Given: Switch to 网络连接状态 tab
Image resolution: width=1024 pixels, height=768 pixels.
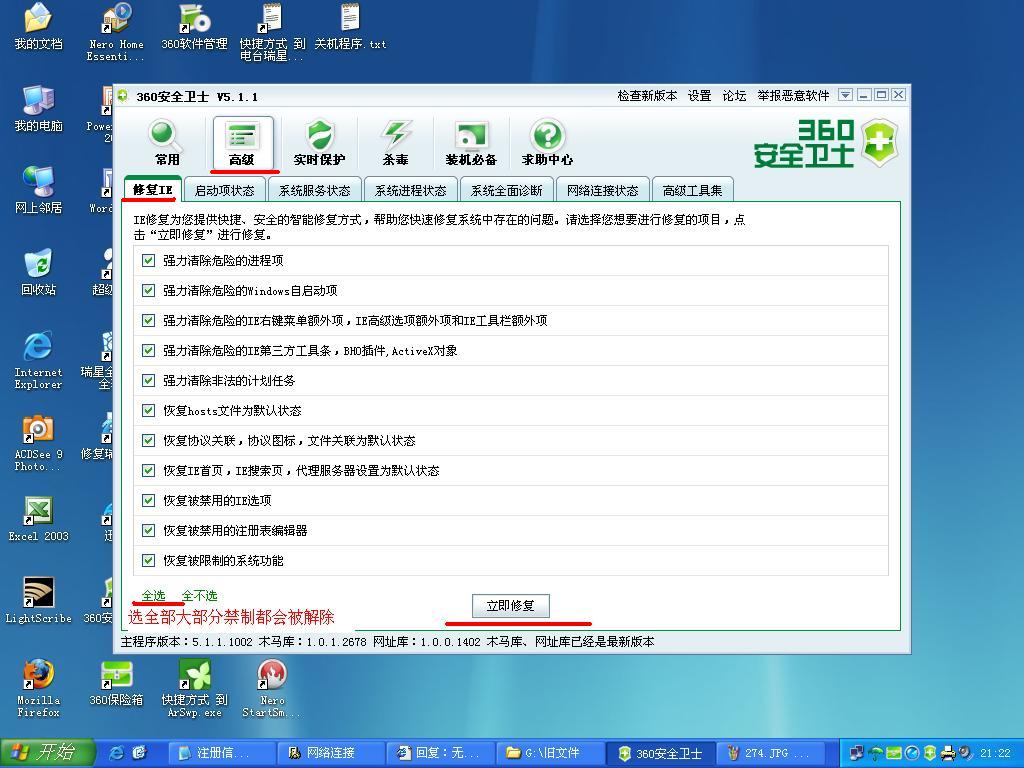Looking at the screenshot, I should (603, 190).
